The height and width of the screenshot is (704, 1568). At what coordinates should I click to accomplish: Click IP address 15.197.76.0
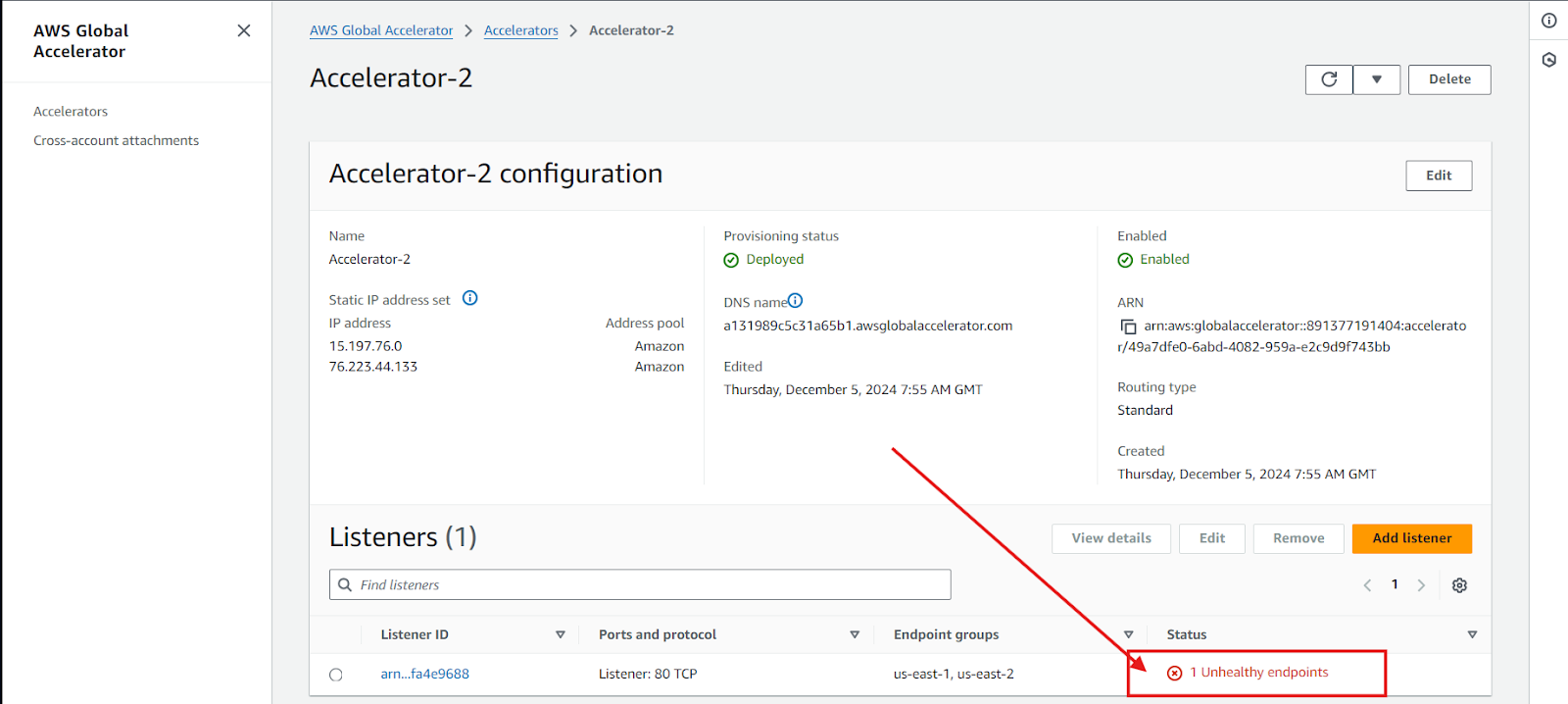point(366,346)
